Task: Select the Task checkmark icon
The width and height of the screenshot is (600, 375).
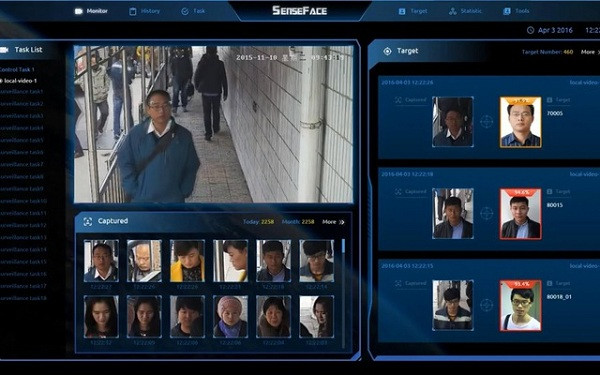Action: point(185,11)
